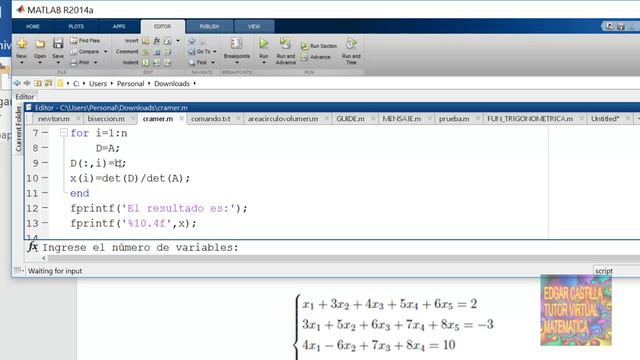Click the Wrap comments icon

[x=168, y=52]
